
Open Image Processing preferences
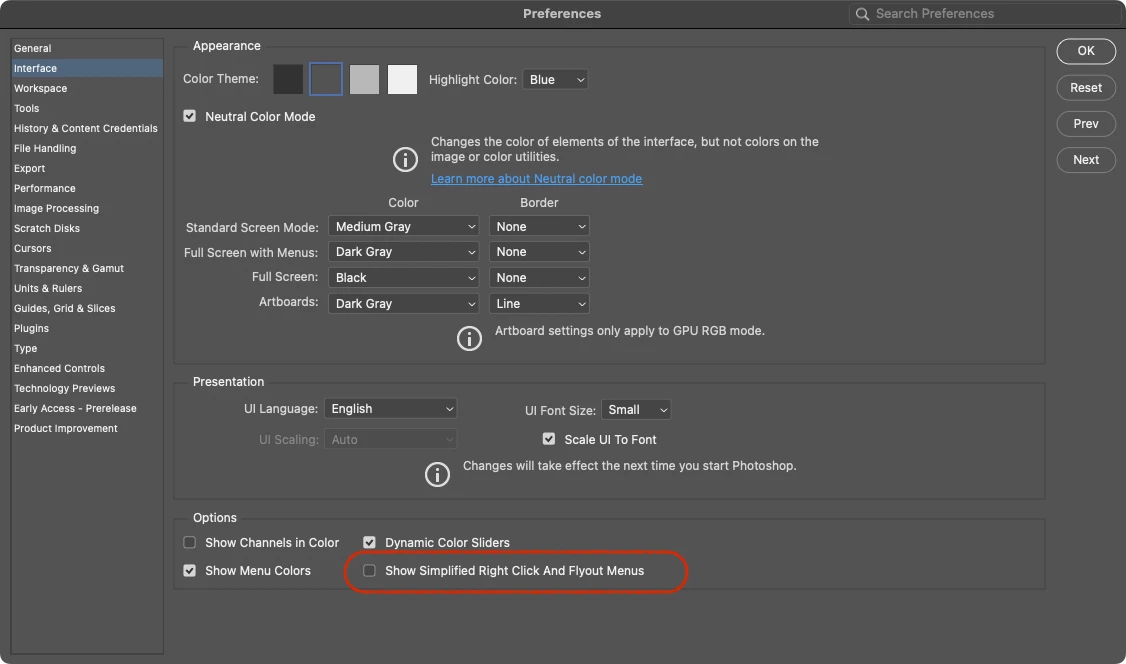click(87, 209)
